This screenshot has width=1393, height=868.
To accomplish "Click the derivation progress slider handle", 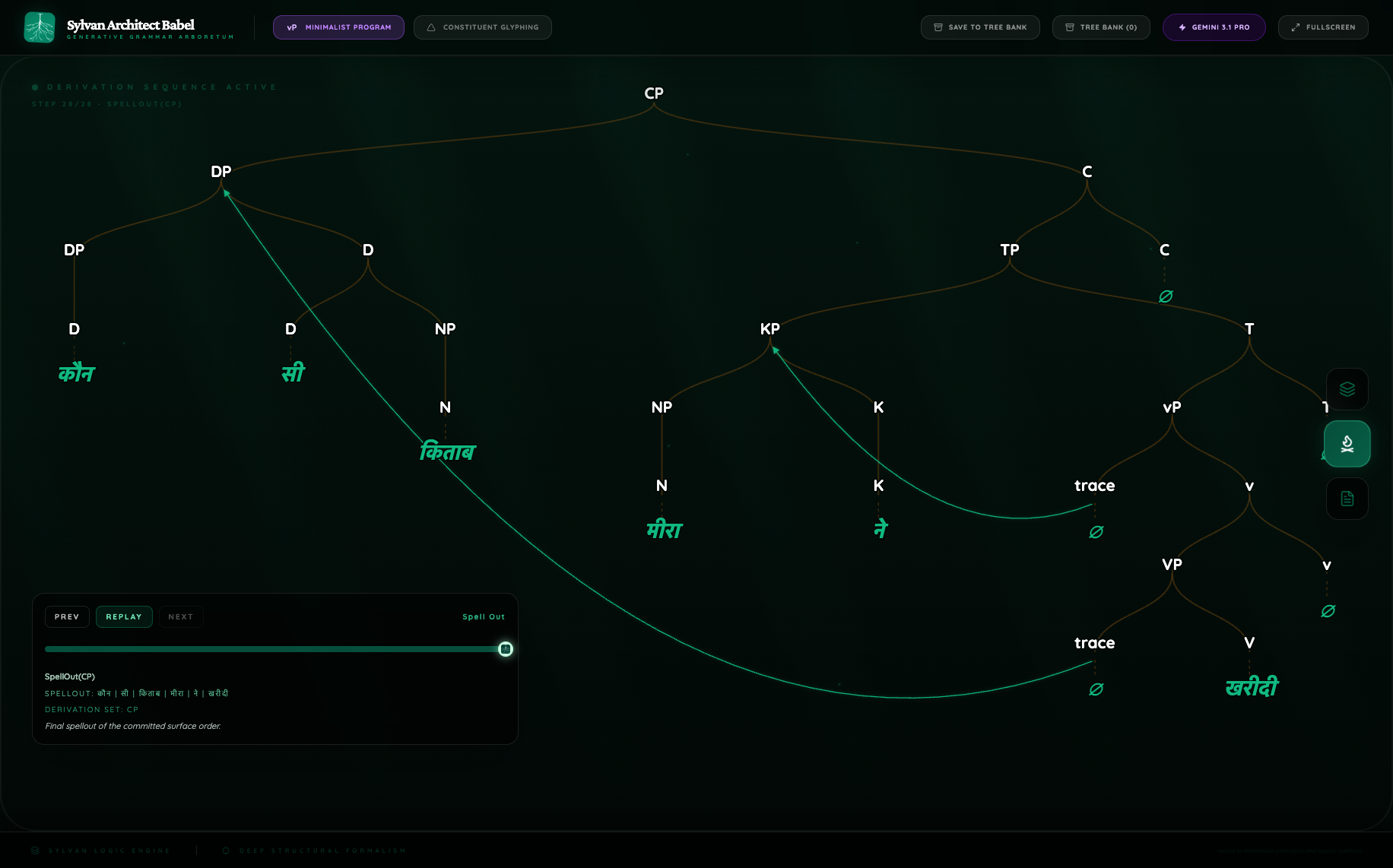I will pyautogui.click(x=506, y=649).
